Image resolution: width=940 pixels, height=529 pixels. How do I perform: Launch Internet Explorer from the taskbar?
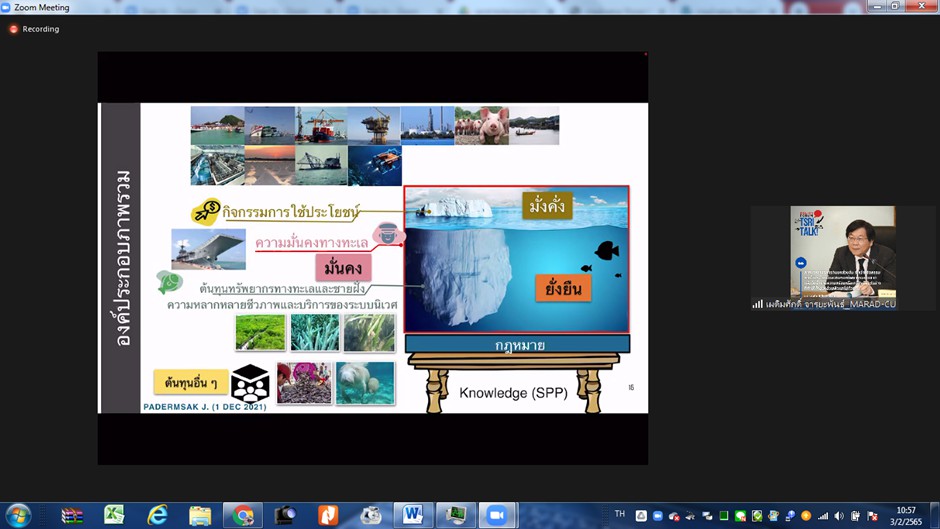coord(157,515)
